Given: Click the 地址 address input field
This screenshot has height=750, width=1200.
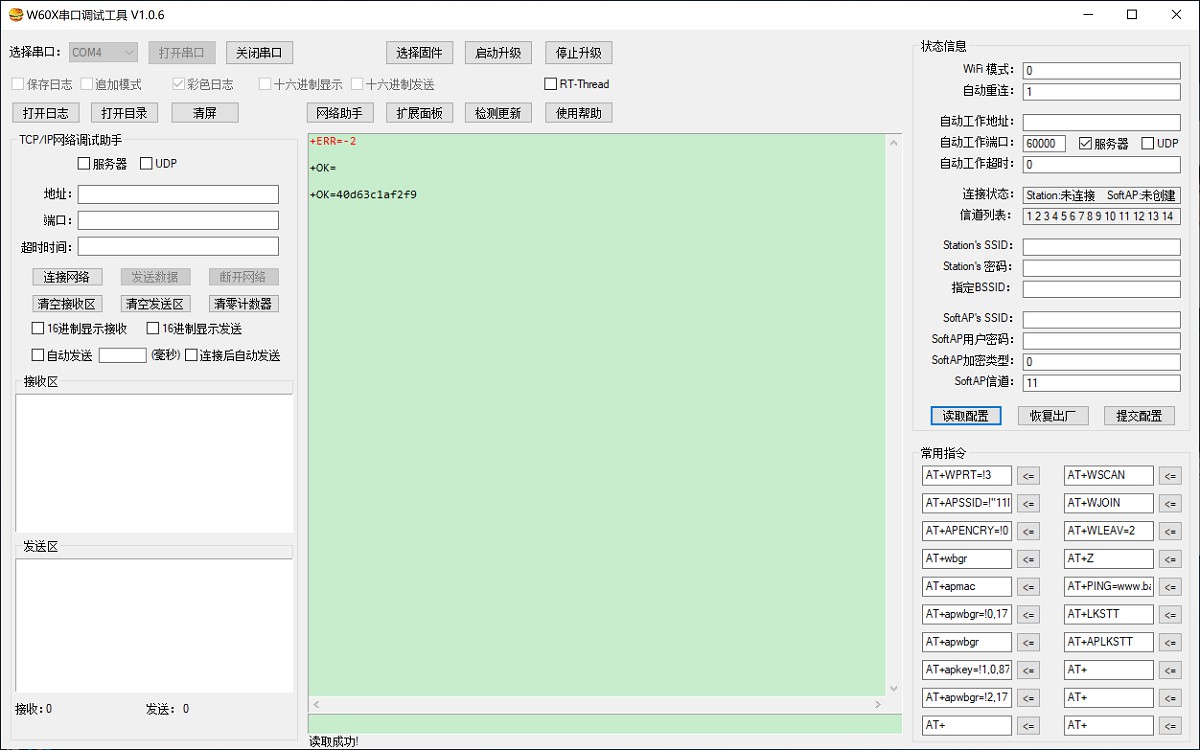Looking at the screenshot, I should click(178, 194).
